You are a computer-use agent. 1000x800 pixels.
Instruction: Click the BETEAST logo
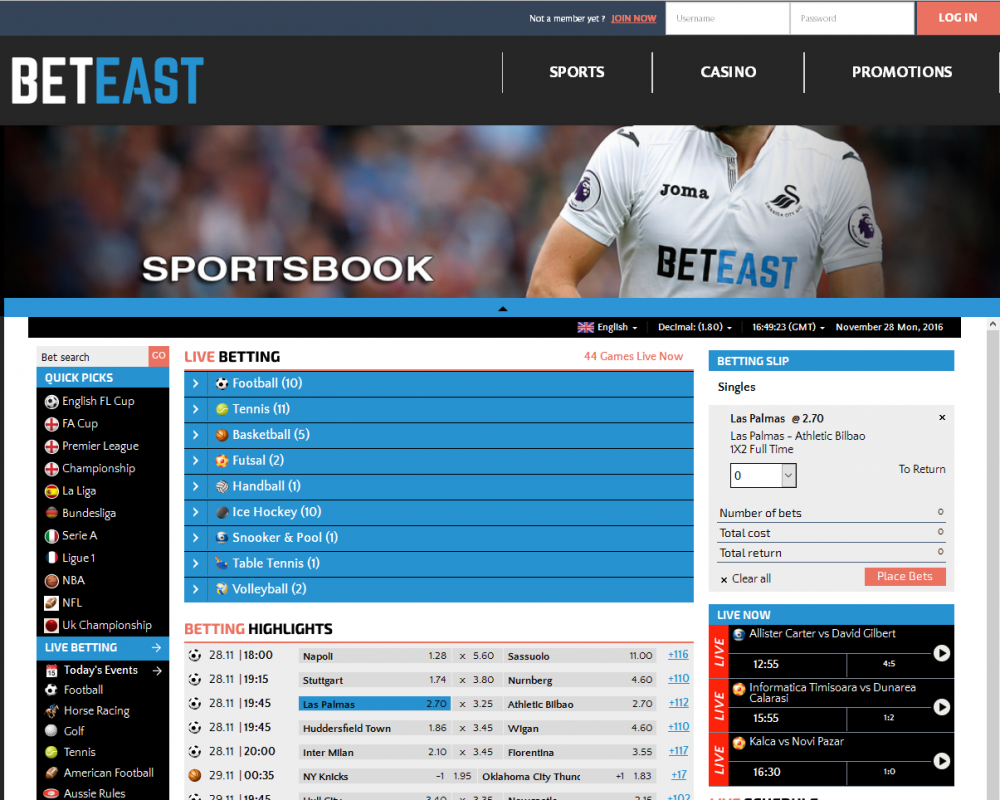click(108, 80)
